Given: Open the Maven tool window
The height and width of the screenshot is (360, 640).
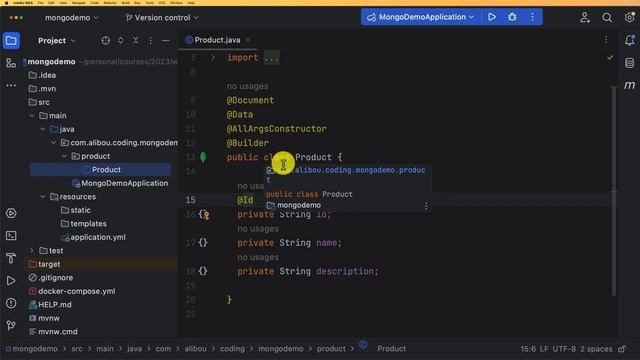Looking at the screenshot, I should click(629, 85).
